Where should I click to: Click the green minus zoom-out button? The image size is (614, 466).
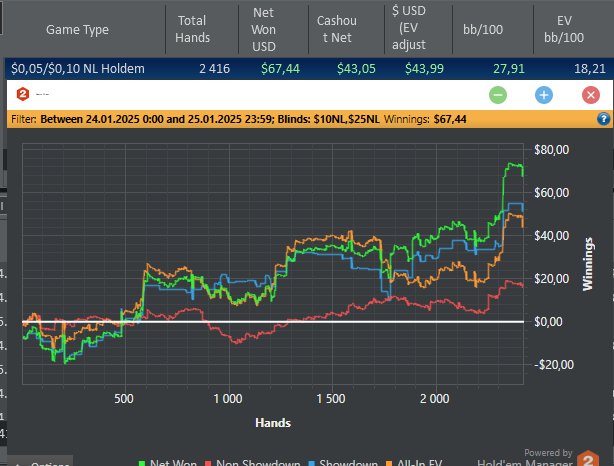tap(498, 95)
